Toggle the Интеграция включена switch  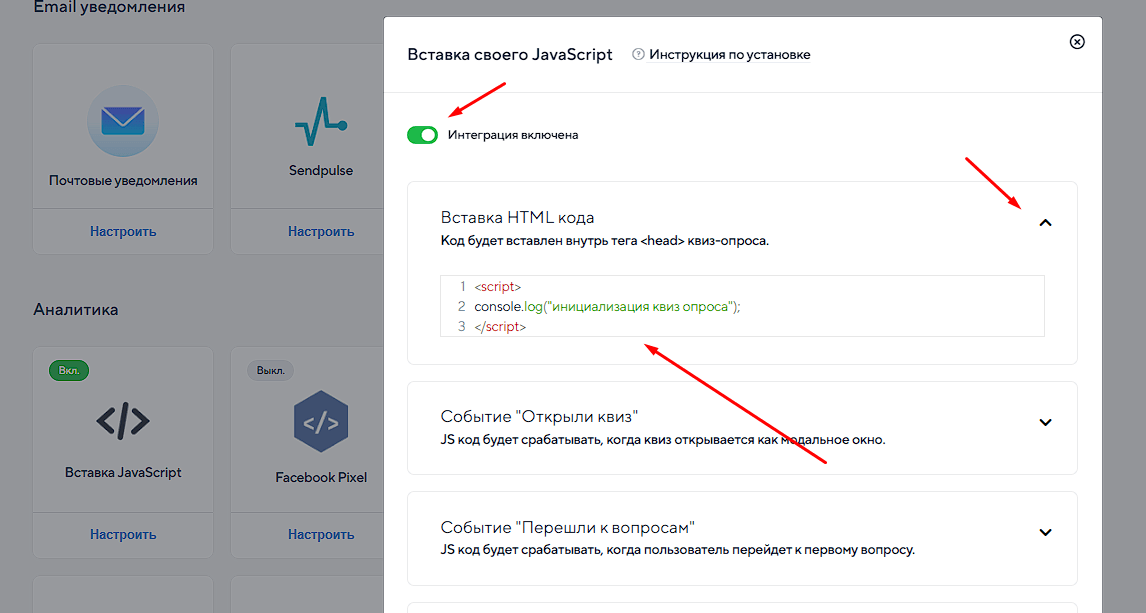click(x=423, y=135)
